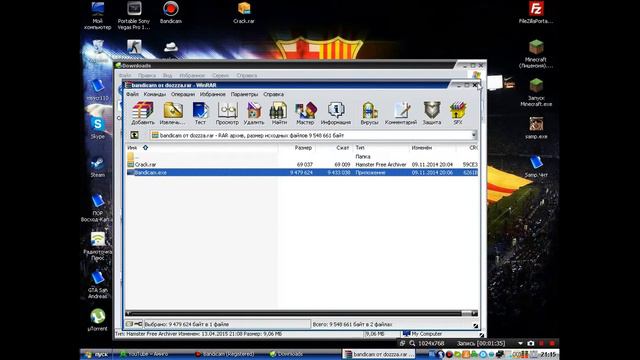640x360 pixels.
Task: Click the Удалить (Delete) toolbar icon
Action: tap(253, 113)
